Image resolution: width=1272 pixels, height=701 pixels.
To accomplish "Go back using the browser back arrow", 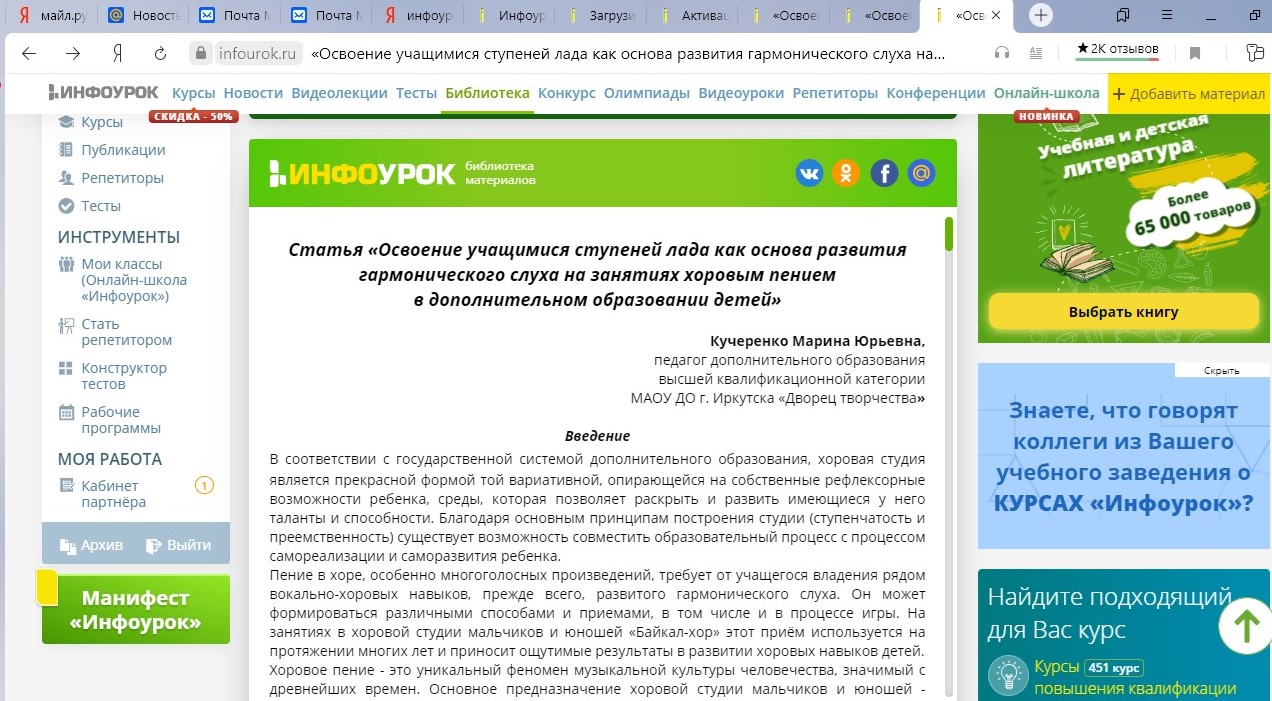I will (x=29, y=53).
